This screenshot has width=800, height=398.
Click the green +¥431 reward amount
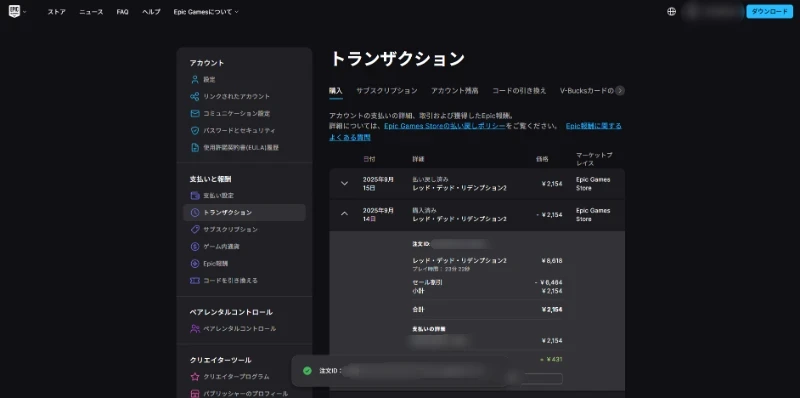[x=551, y=360]
